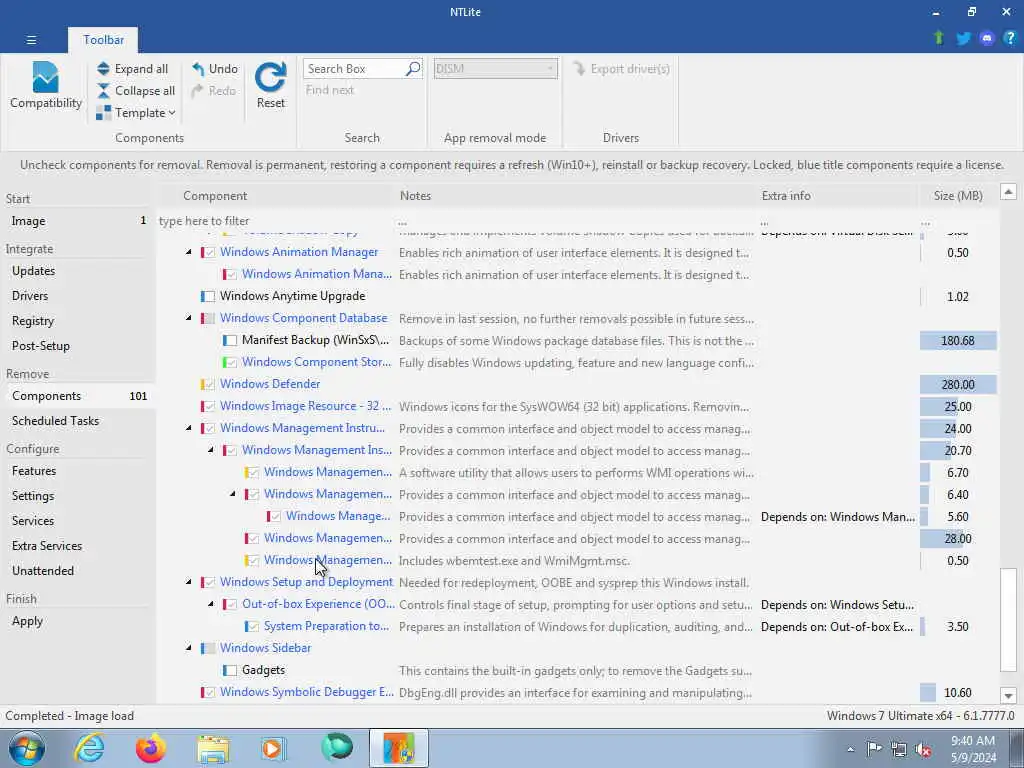The image size is (1024, 768).
Task: Click Find next
Action: pyautogui.click(x=330, y=90)
